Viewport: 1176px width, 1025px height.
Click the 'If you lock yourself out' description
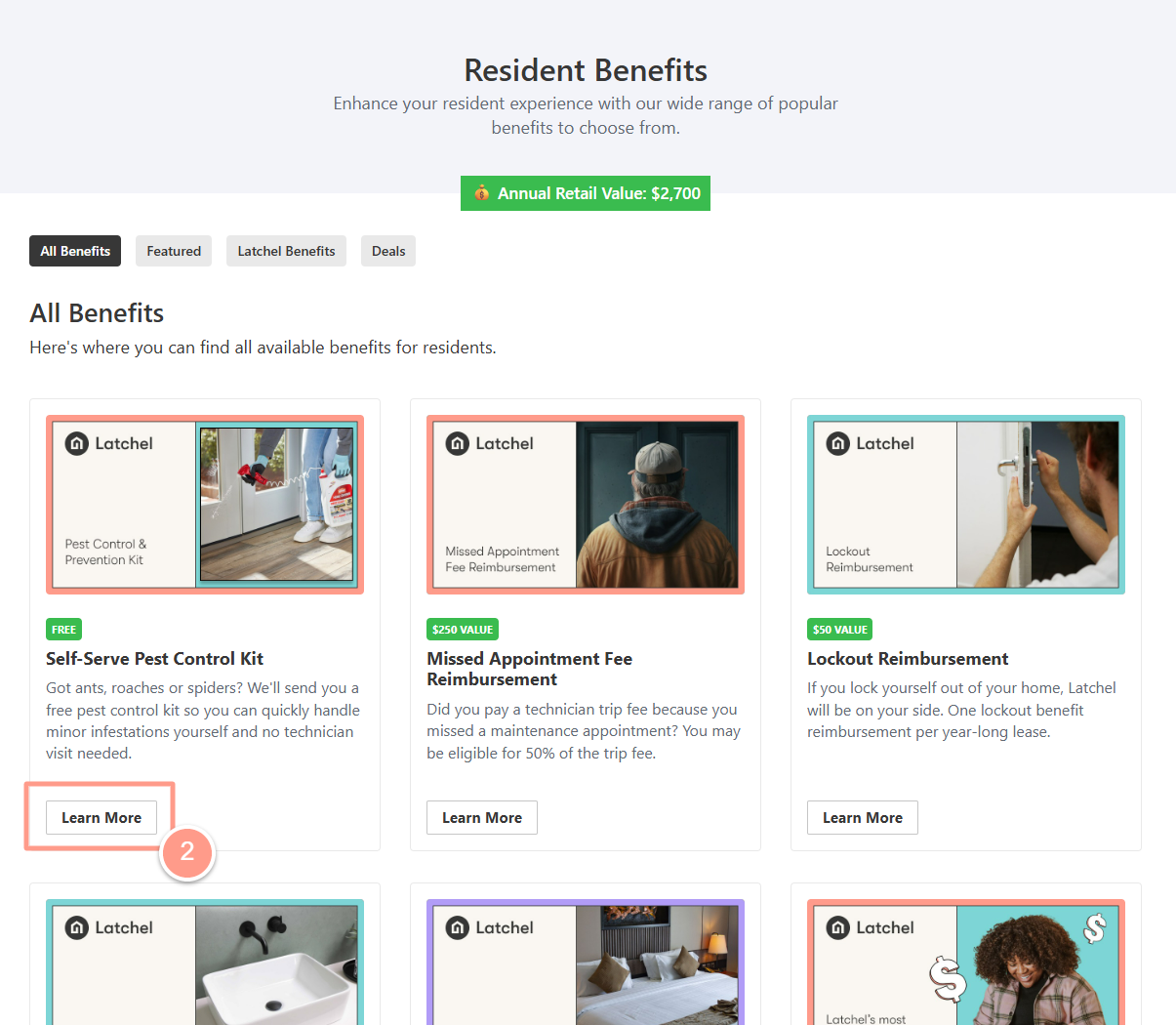(x=961, y=710)
